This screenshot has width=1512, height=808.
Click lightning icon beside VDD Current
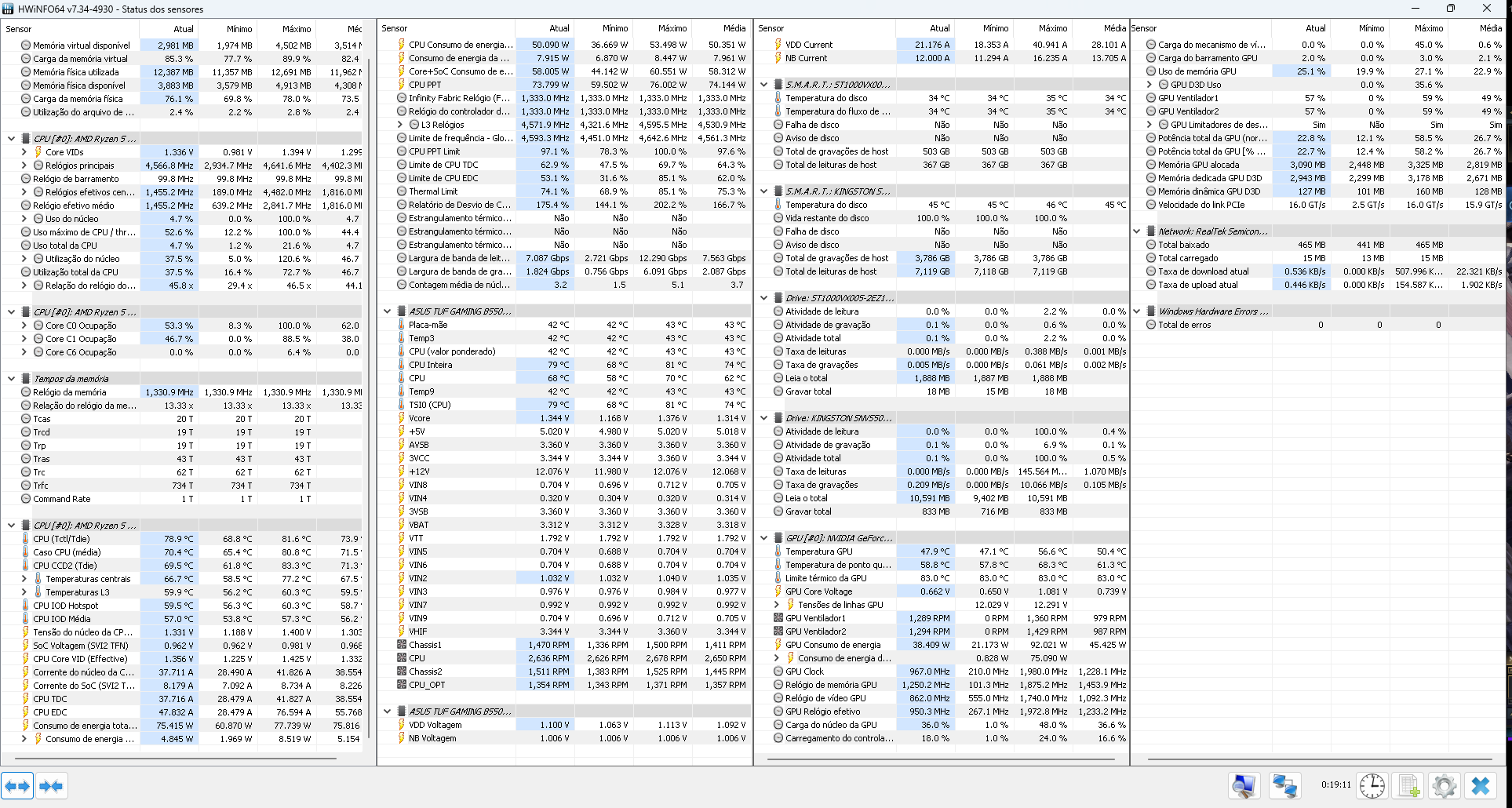point(778,45)
